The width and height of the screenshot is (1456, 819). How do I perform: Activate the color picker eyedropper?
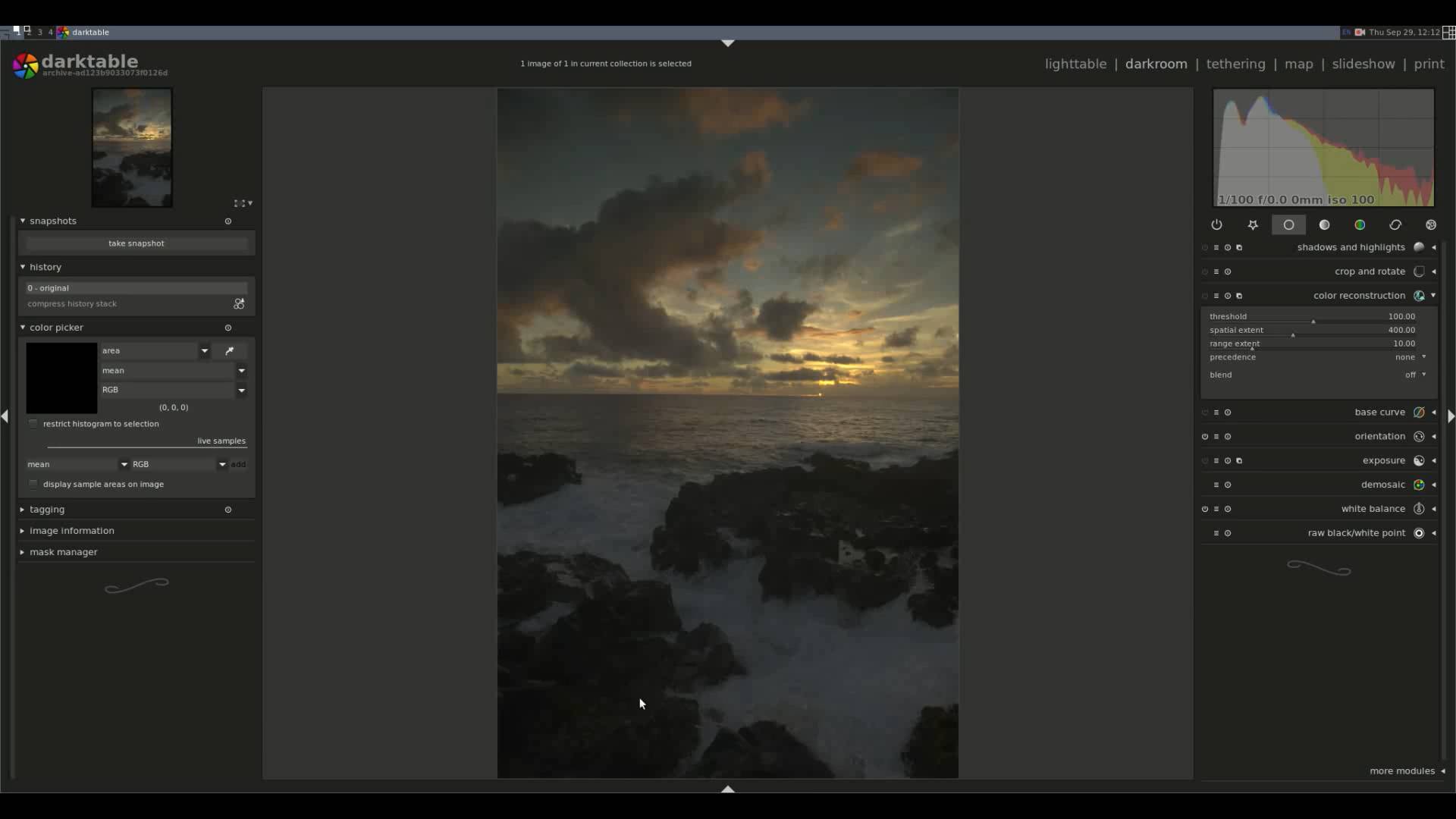tap(230, 350)
